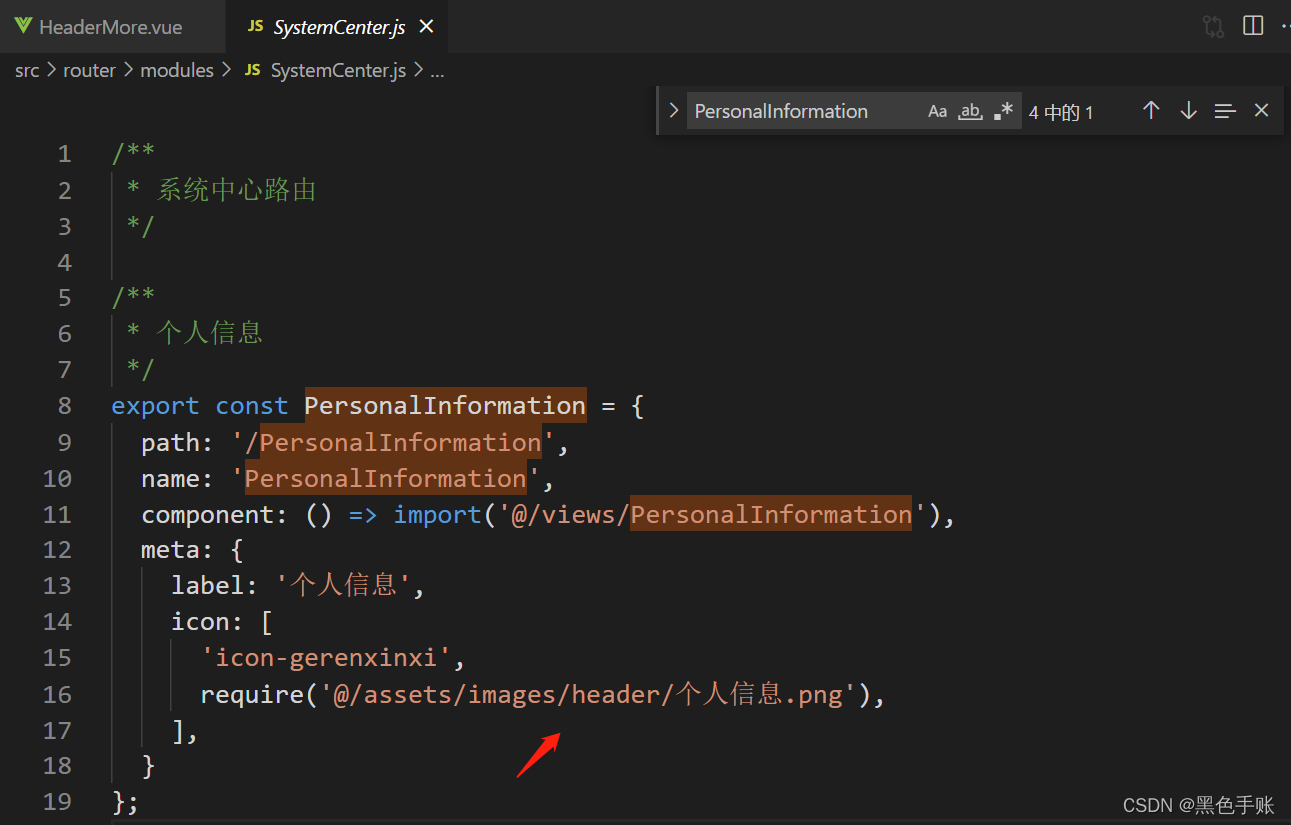Click the router breadcrumb segment
Screen dimensions: 1291x825
point(89,70)
